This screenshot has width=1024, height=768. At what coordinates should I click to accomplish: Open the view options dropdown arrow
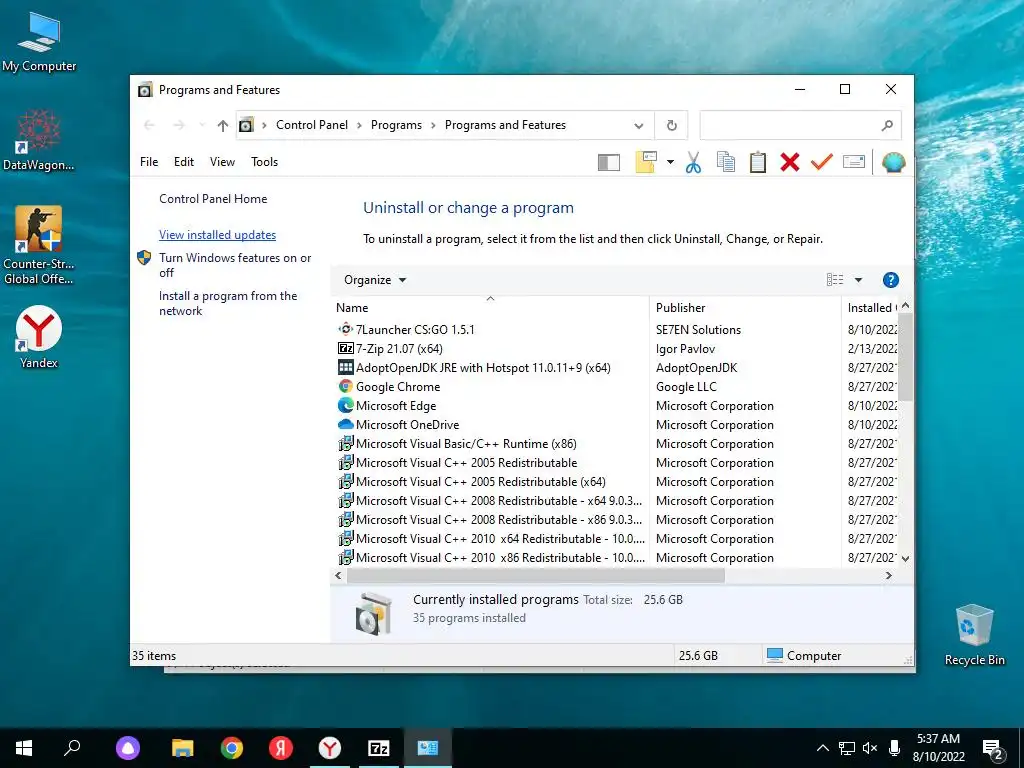[x=858, y=280]
